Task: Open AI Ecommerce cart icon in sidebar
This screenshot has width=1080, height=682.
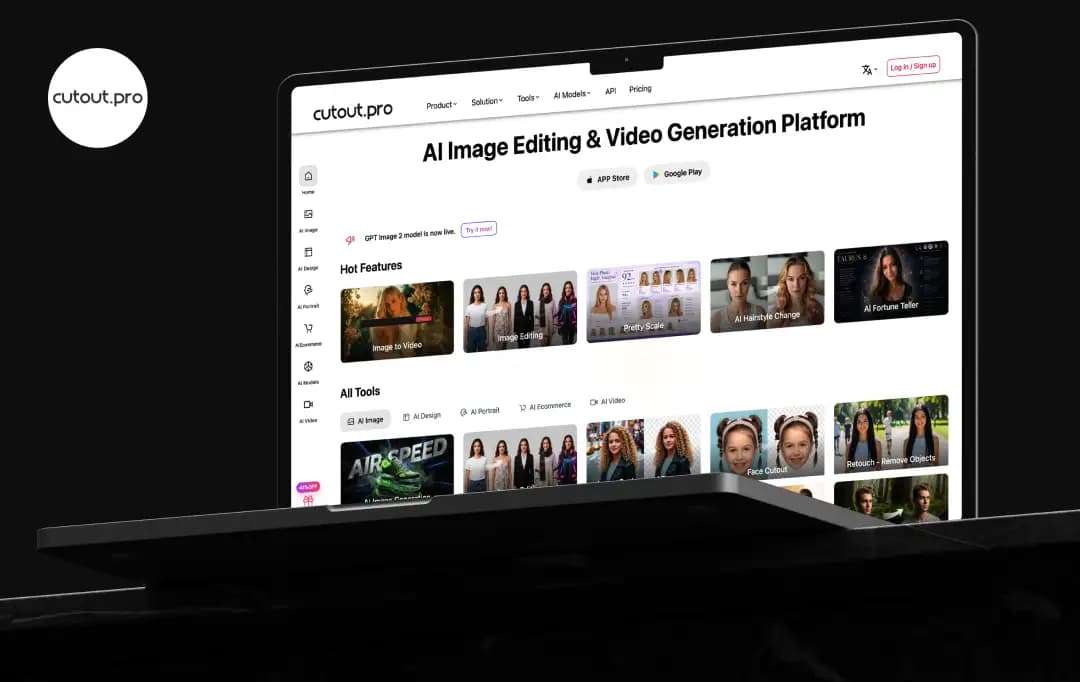Action: [308, 329]
